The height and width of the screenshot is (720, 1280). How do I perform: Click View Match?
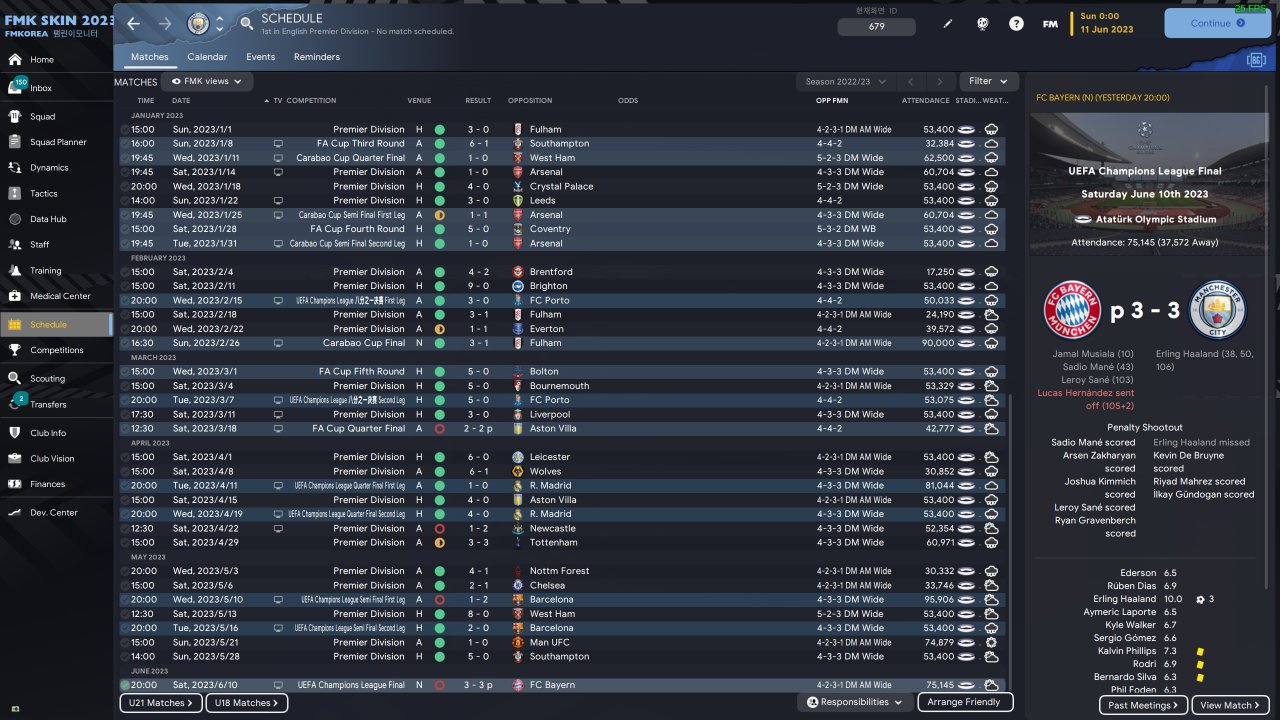[x=1231, y=705]
